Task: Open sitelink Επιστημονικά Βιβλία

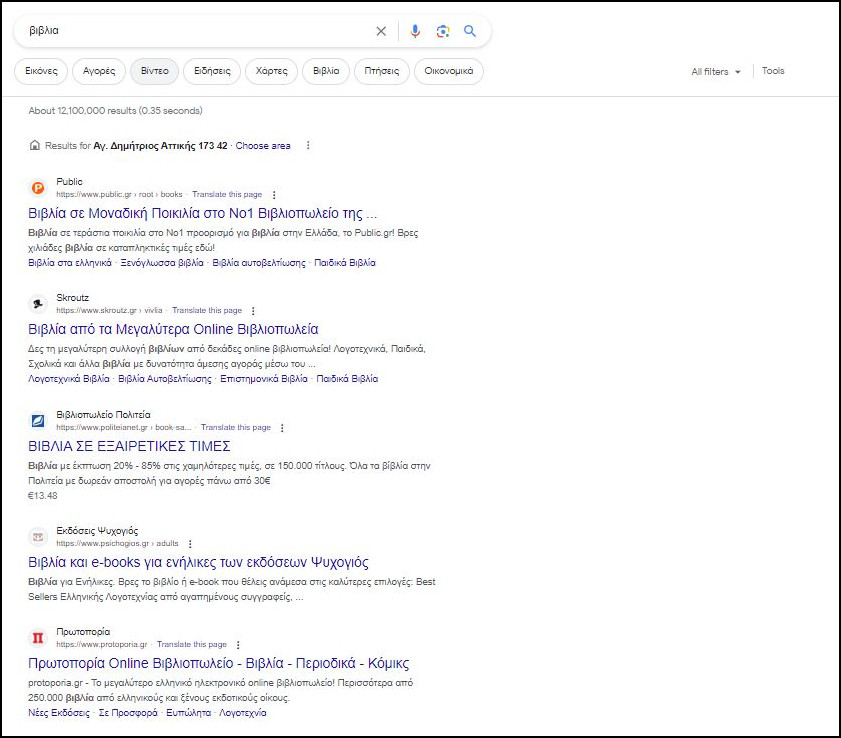Action: click(x=264, y=379)
